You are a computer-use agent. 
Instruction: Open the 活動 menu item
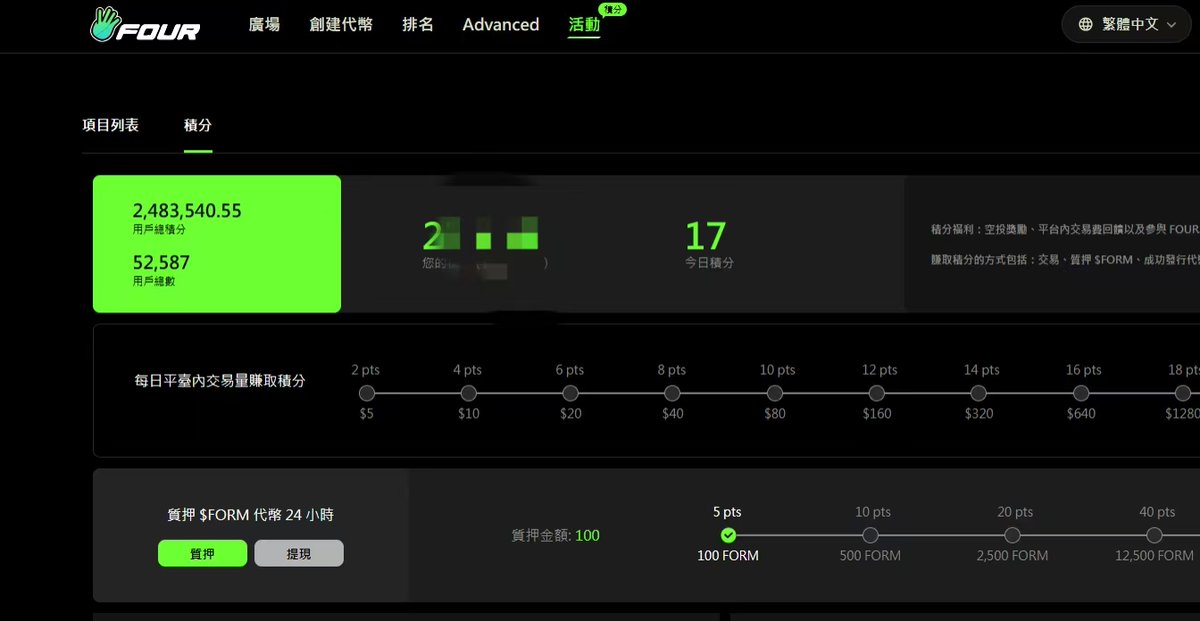pyautogui.click(x=584, y=25)
